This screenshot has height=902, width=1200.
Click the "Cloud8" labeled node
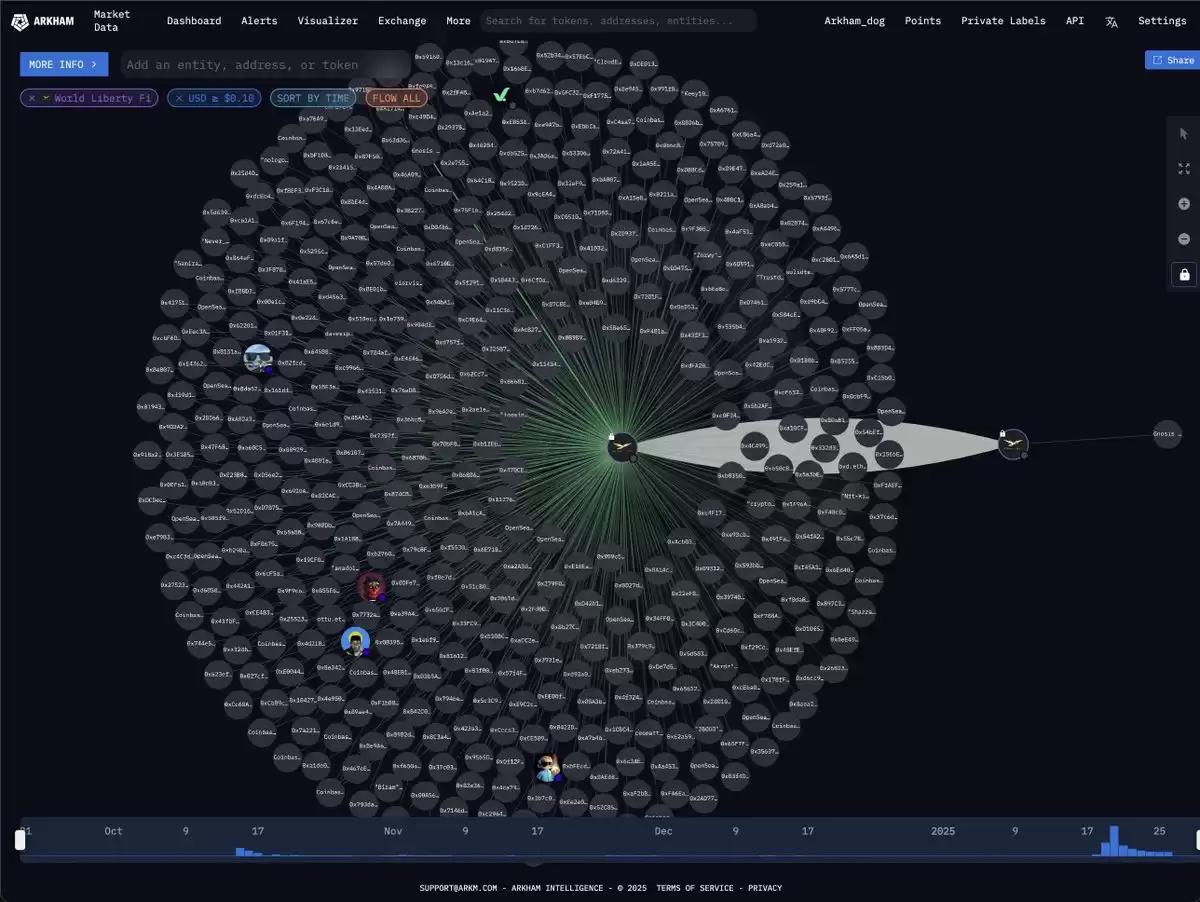609,62
